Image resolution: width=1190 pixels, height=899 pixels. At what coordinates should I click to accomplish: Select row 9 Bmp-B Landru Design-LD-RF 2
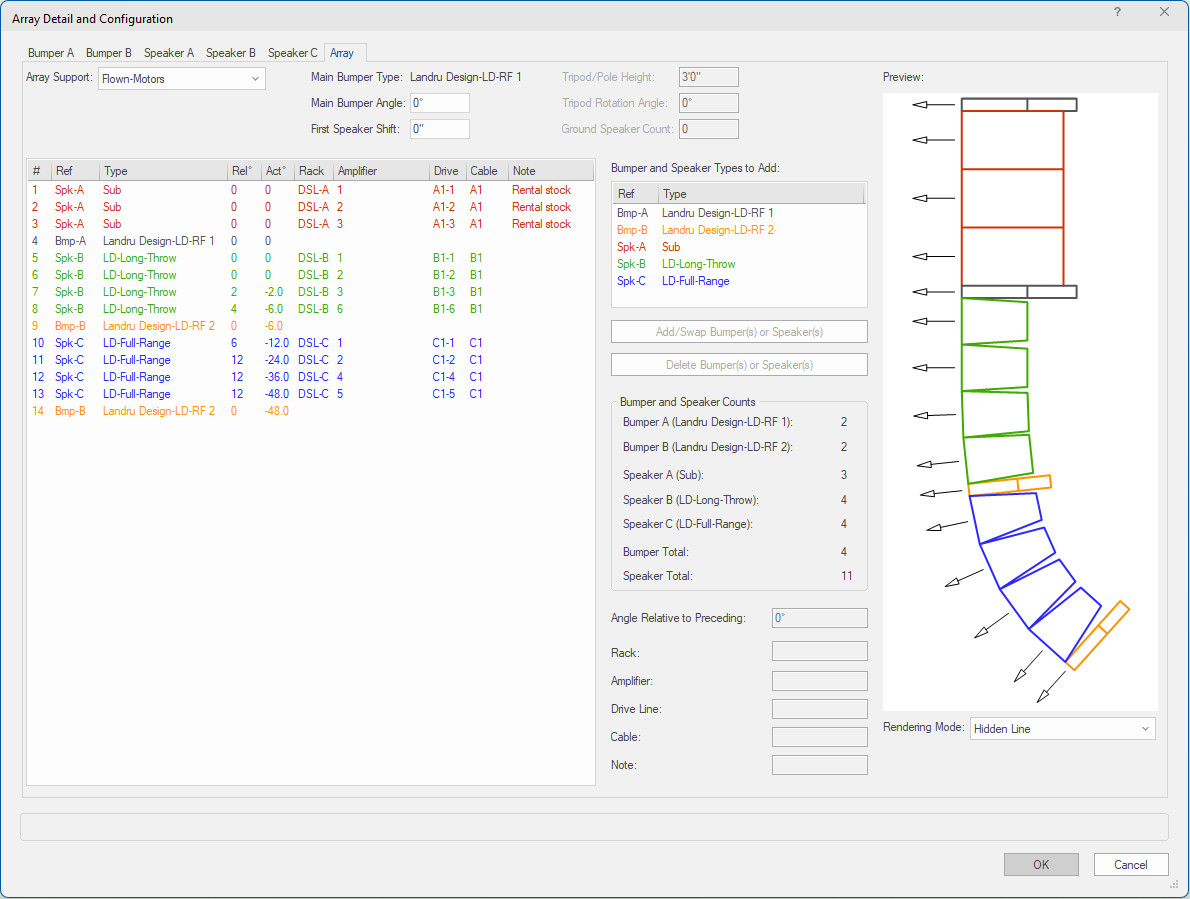click(x=310, y=326)
